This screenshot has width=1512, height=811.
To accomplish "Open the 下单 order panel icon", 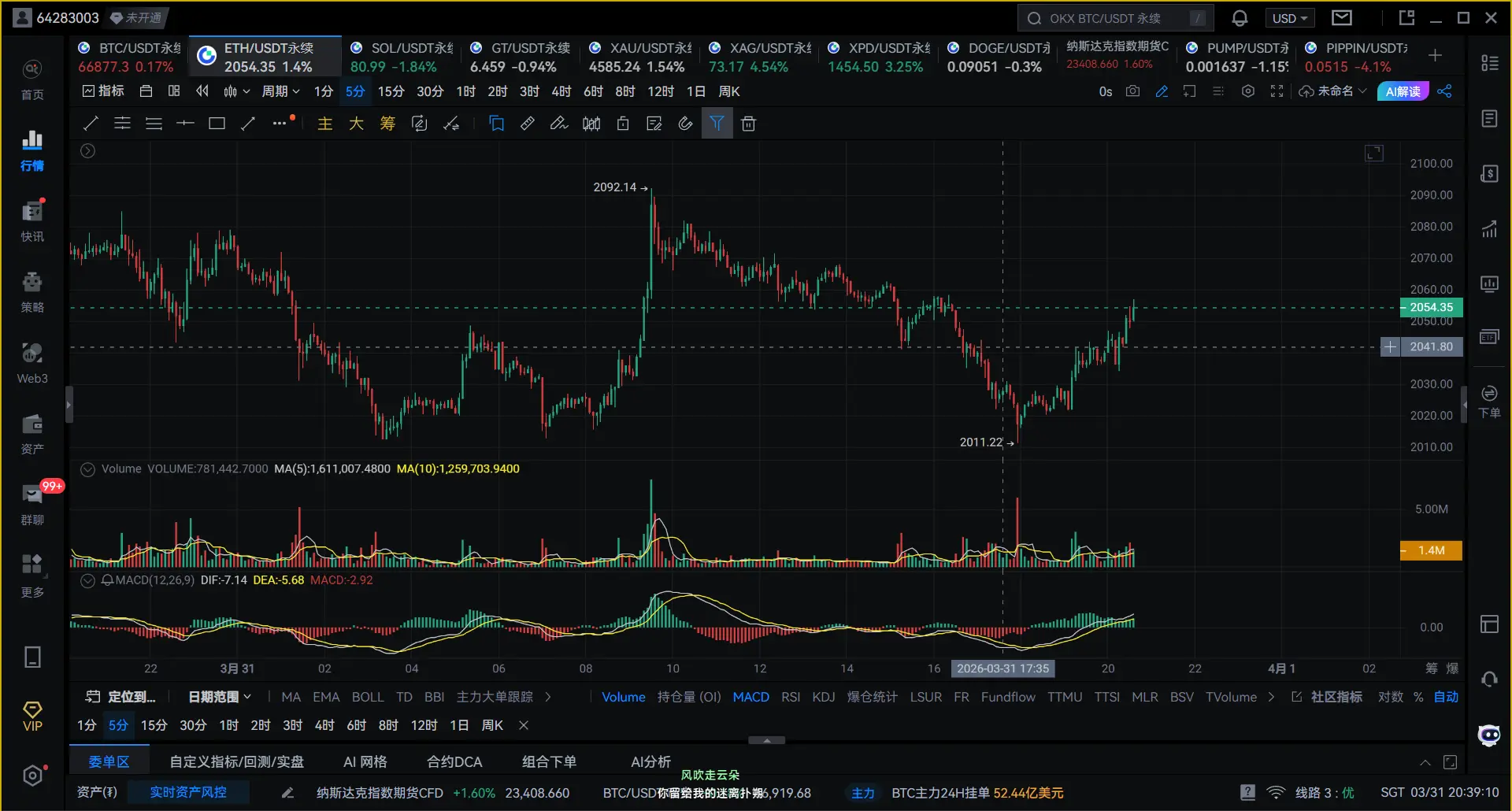I will [1489, 402].
